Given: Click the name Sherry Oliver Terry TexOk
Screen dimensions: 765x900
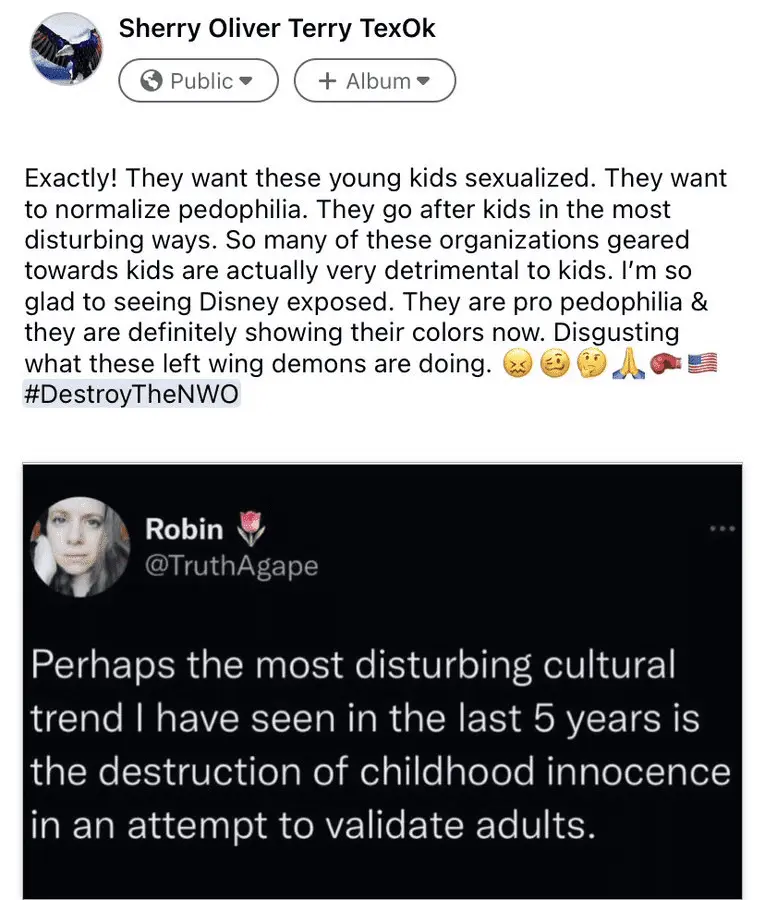Looking at the screenshot, I should [277, 29].
